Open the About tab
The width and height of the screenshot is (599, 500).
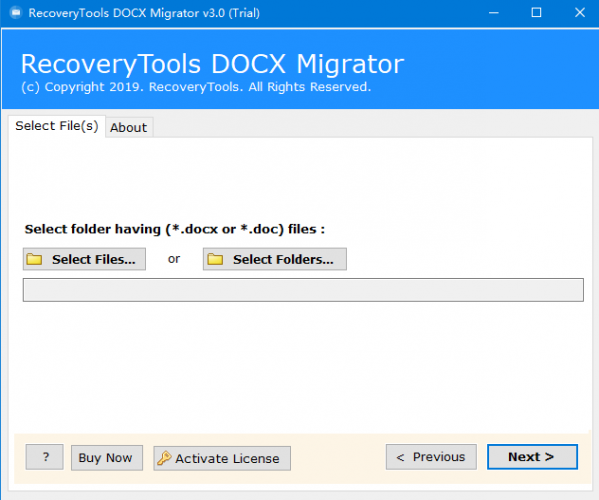129,128
